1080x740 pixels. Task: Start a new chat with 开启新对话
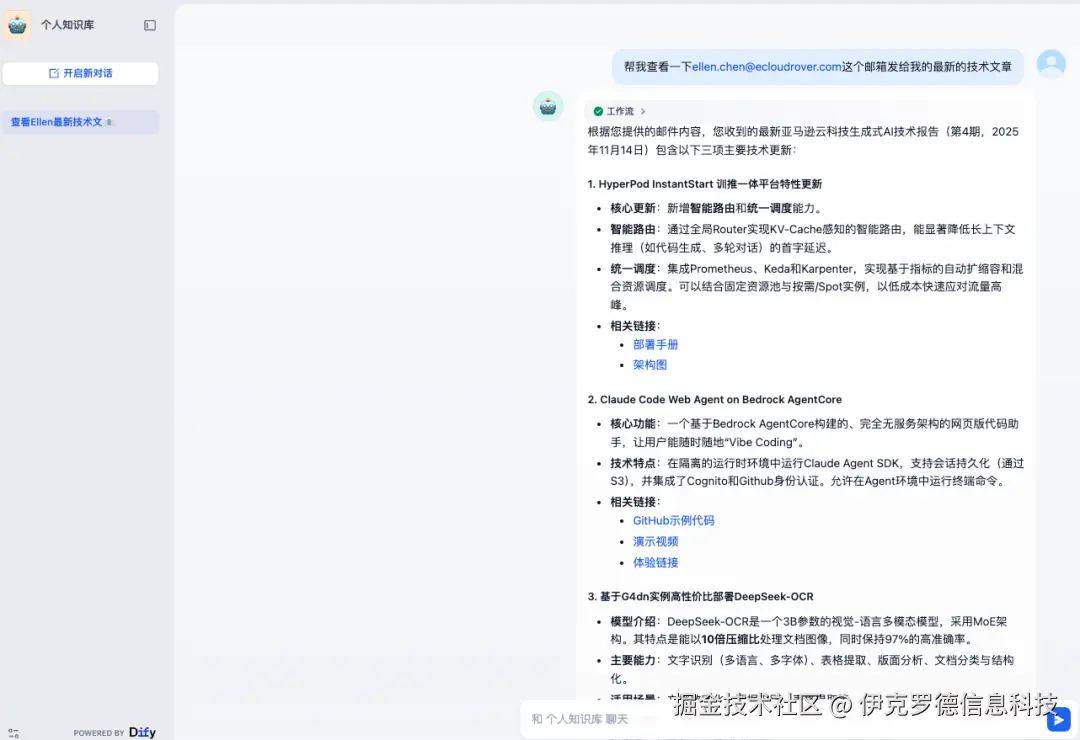tap(81, 73)
